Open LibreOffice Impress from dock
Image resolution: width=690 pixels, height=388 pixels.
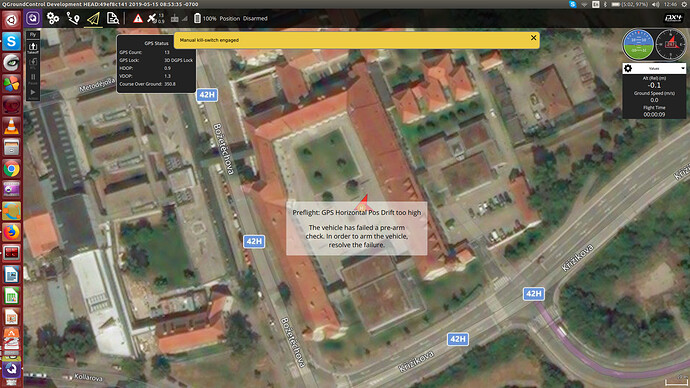tap(11, 317)
